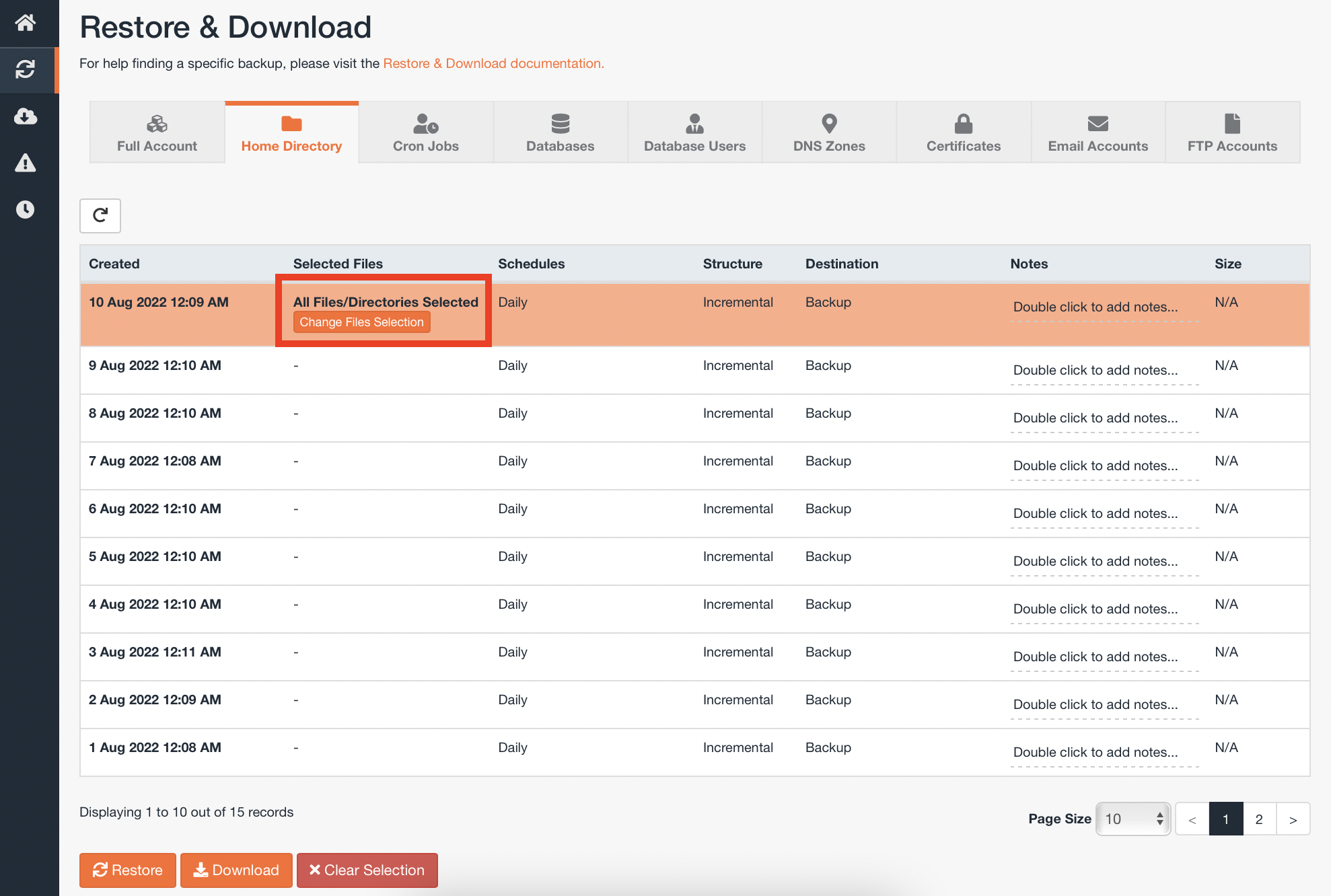Screen dimensions: 1331x896
Task: Click the refresh icon above the table
Action: [x=100, y=215]
